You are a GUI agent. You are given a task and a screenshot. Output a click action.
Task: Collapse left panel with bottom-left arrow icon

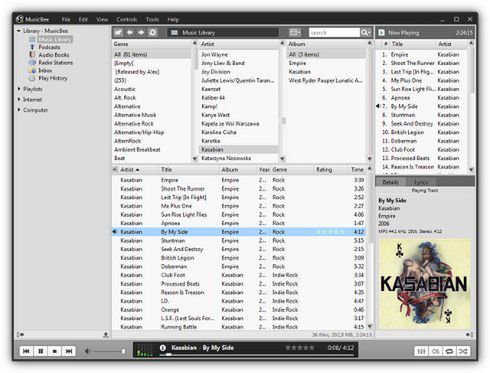click(20, 334)
